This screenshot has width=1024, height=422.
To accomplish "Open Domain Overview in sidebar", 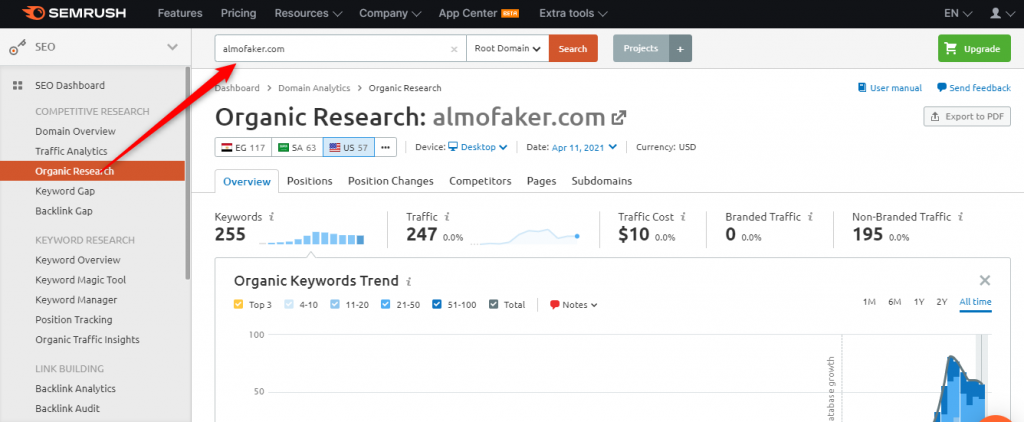I will click(x=75, y=131).
